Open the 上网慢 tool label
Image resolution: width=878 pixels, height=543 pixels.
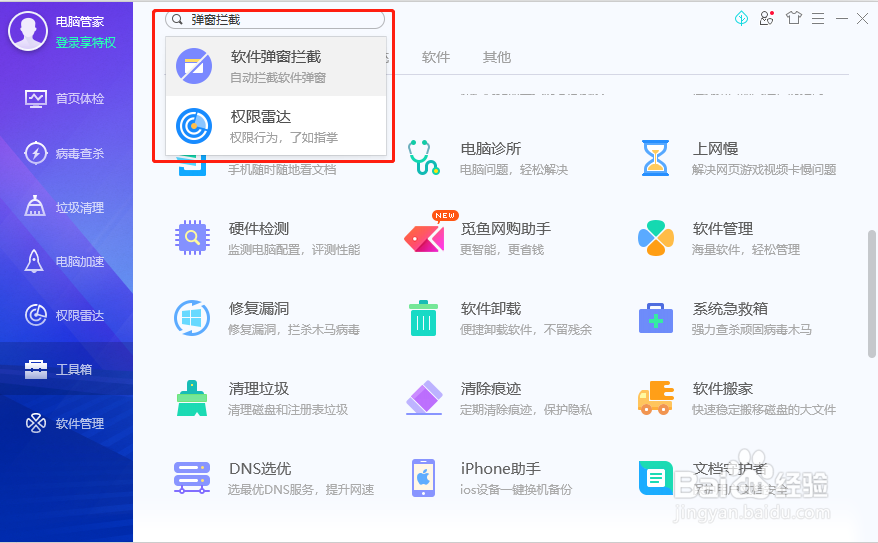click(x=715, y=149)
